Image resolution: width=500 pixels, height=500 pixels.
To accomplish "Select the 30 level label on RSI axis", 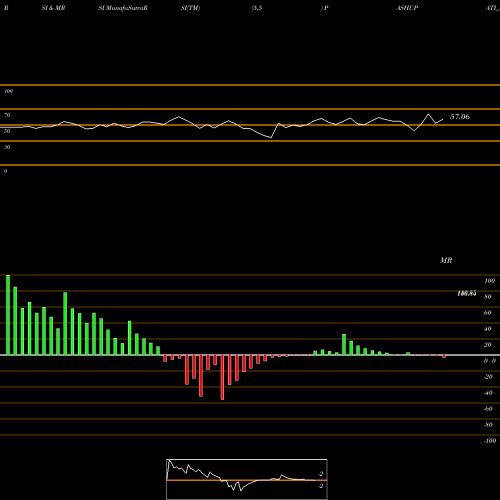I will pyautogui.click(x=7, y=147).
